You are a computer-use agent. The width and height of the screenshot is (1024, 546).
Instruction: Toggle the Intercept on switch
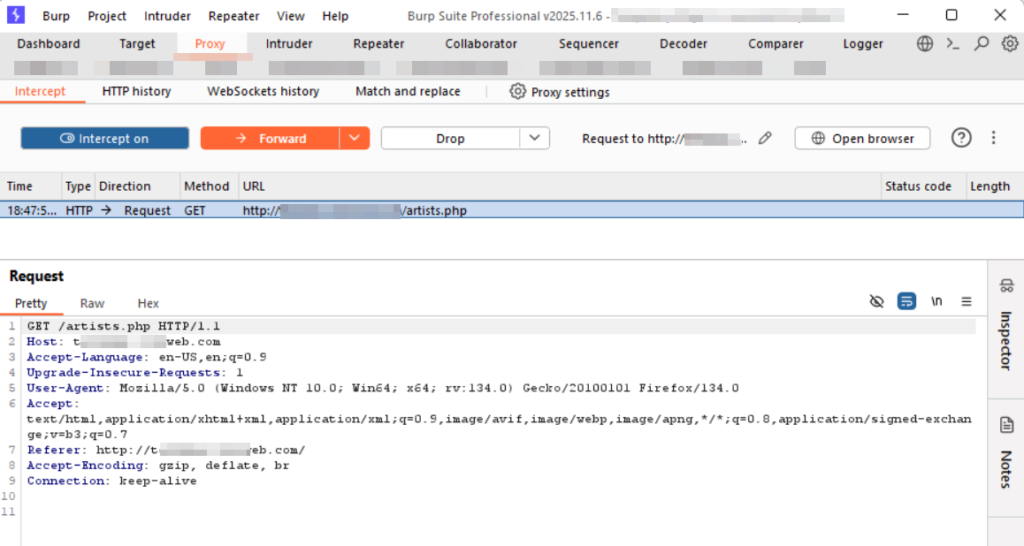coord(104,139)
